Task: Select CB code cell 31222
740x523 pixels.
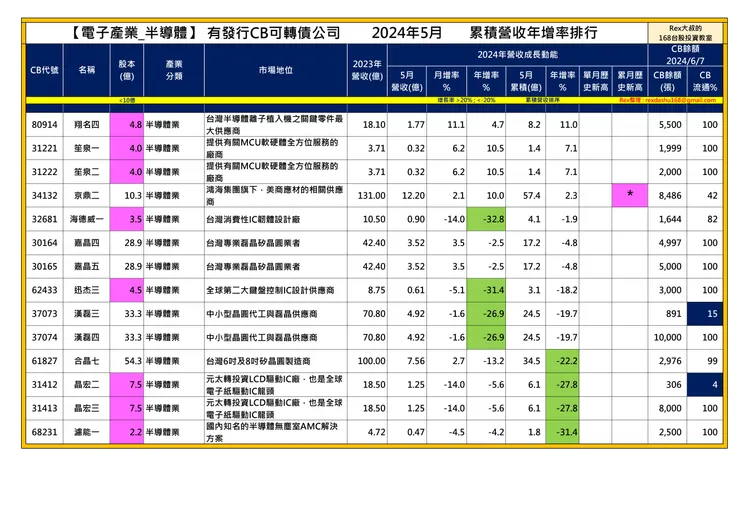Action: tap(44, 172)
